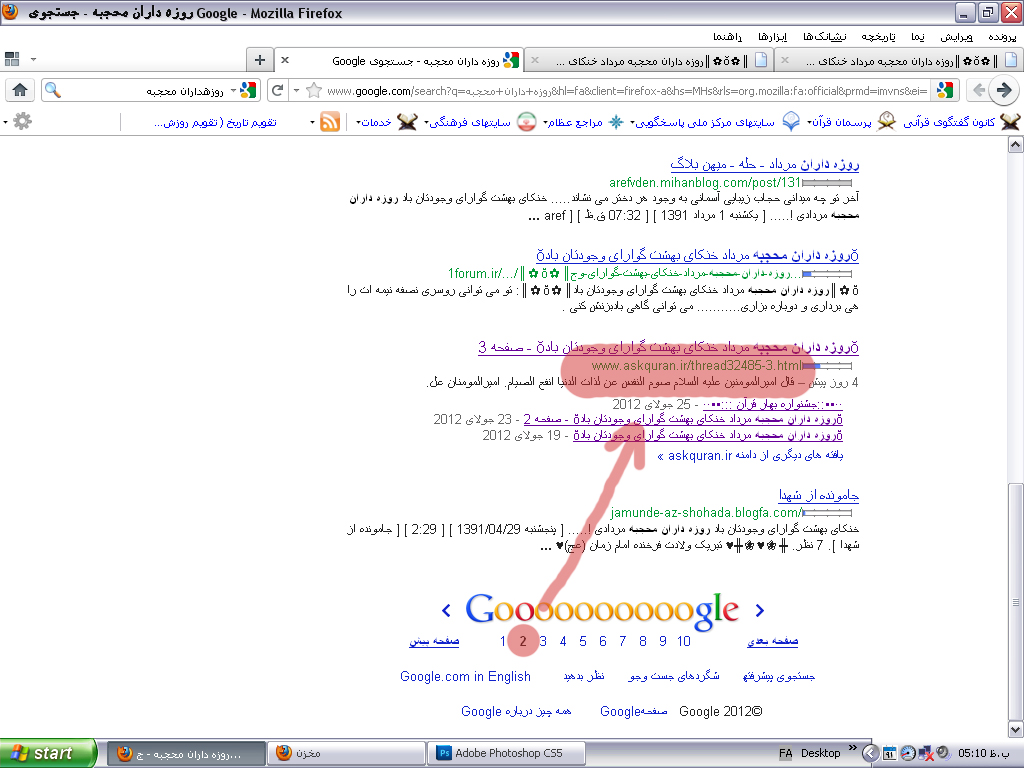Open the پرونده (File) menu

coord(1002,37)
